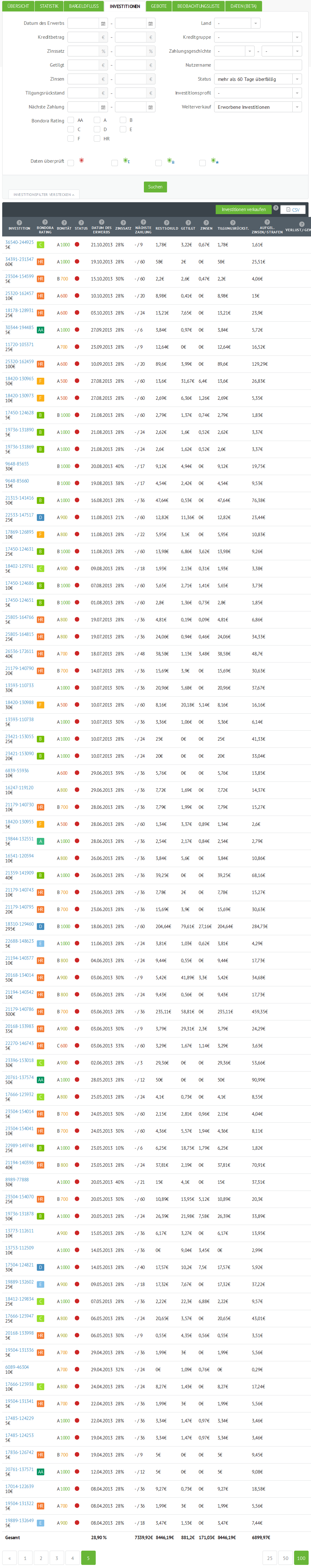This screenshot has height=1568, width=311.
Task: Go to previous page with « button
Action: pyautogui.click(x=9, y=1558)
